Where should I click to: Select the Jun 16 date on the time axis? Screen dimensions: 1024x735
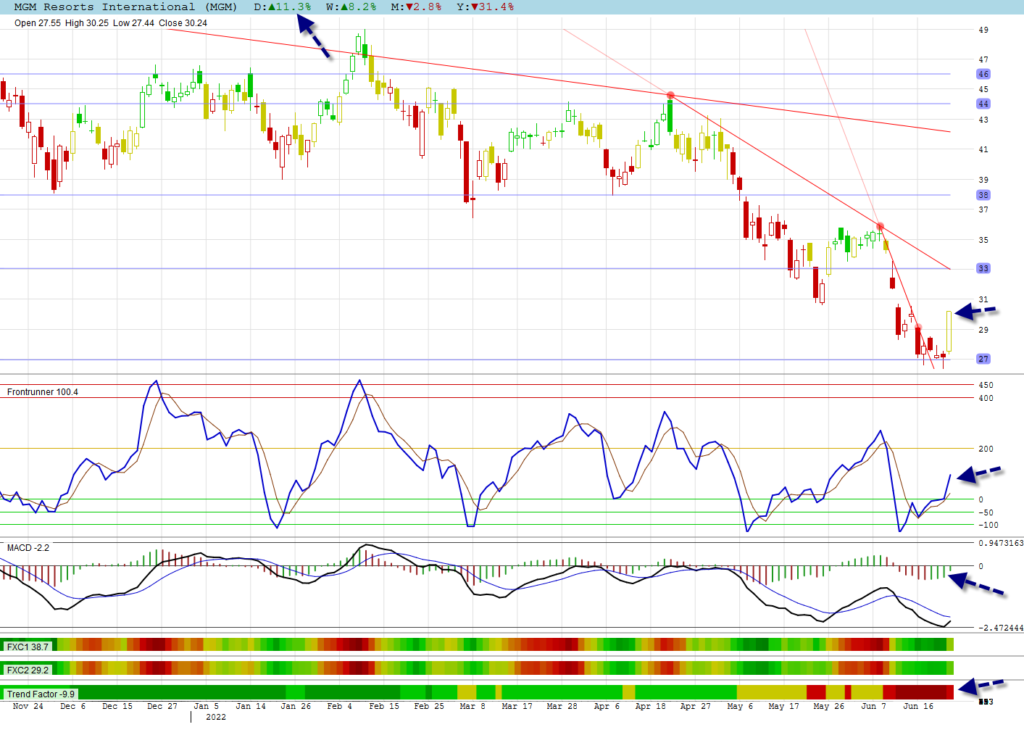918,706
